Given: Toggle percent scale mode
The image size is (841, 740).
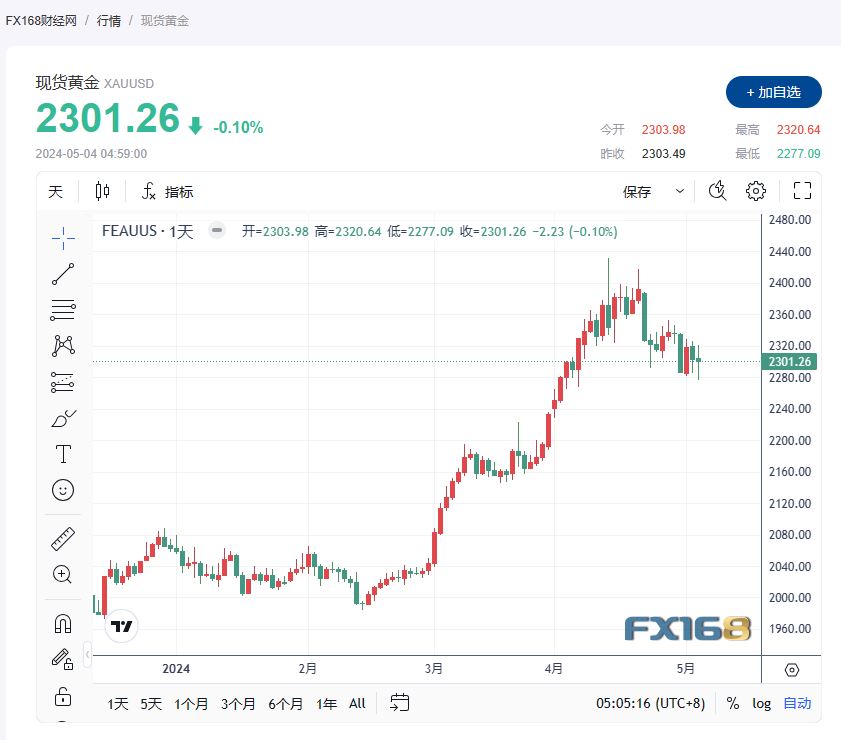Looking at the screenshot, I should click(x=733, y=703).
